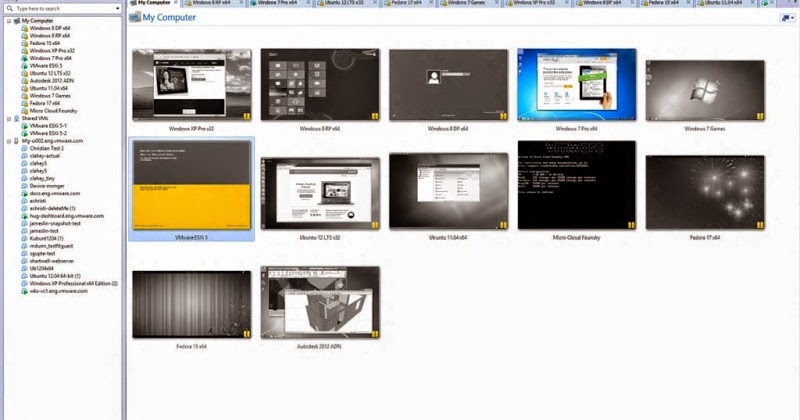Click the running icon beside wks-vc1.eng.vmware.com
This screenshot has width=800, height=420.
tap(24, 291)
